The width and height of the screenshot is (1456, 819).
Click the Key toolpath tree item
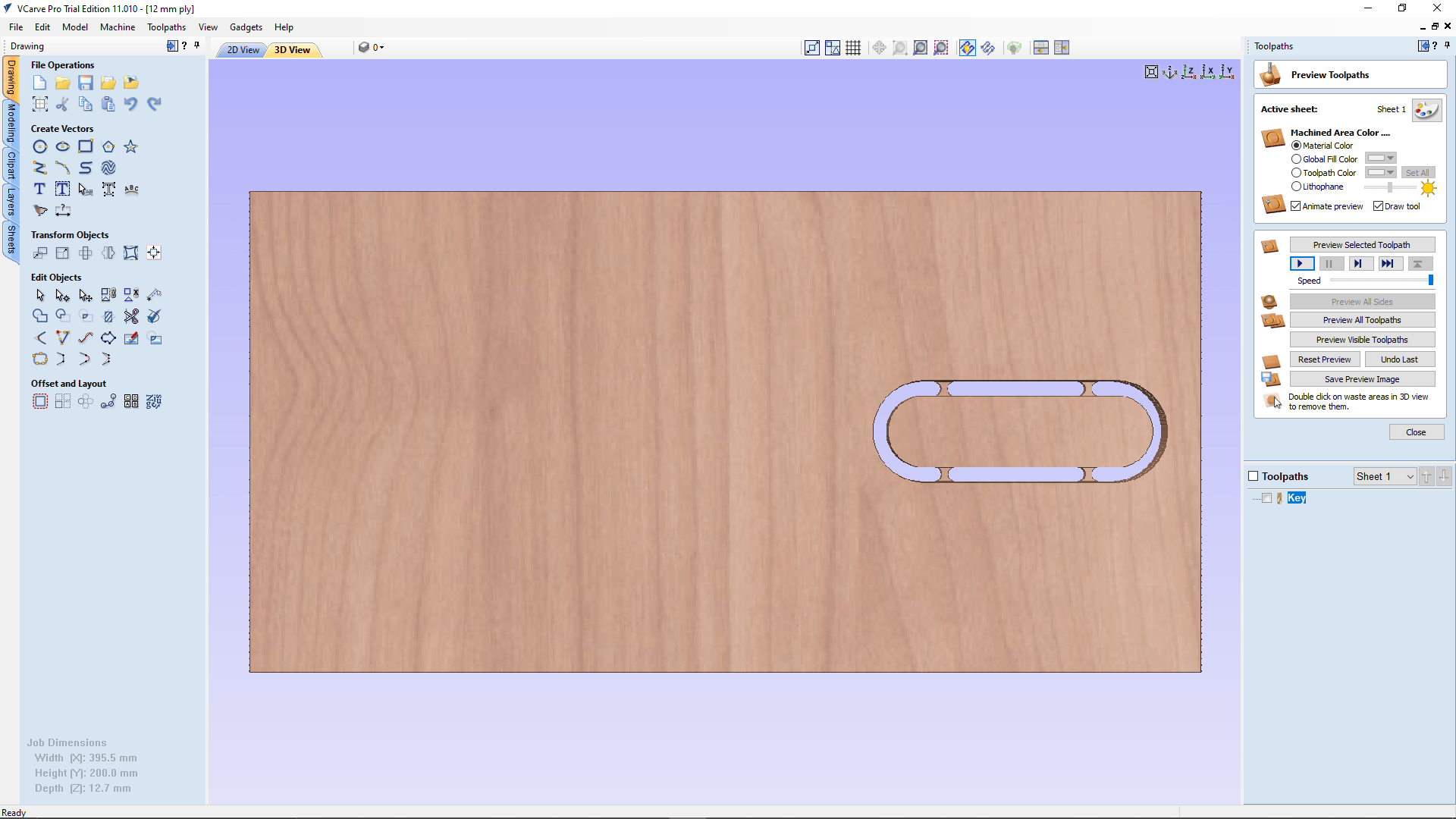pyautogui.click(x=1296, y=498)
